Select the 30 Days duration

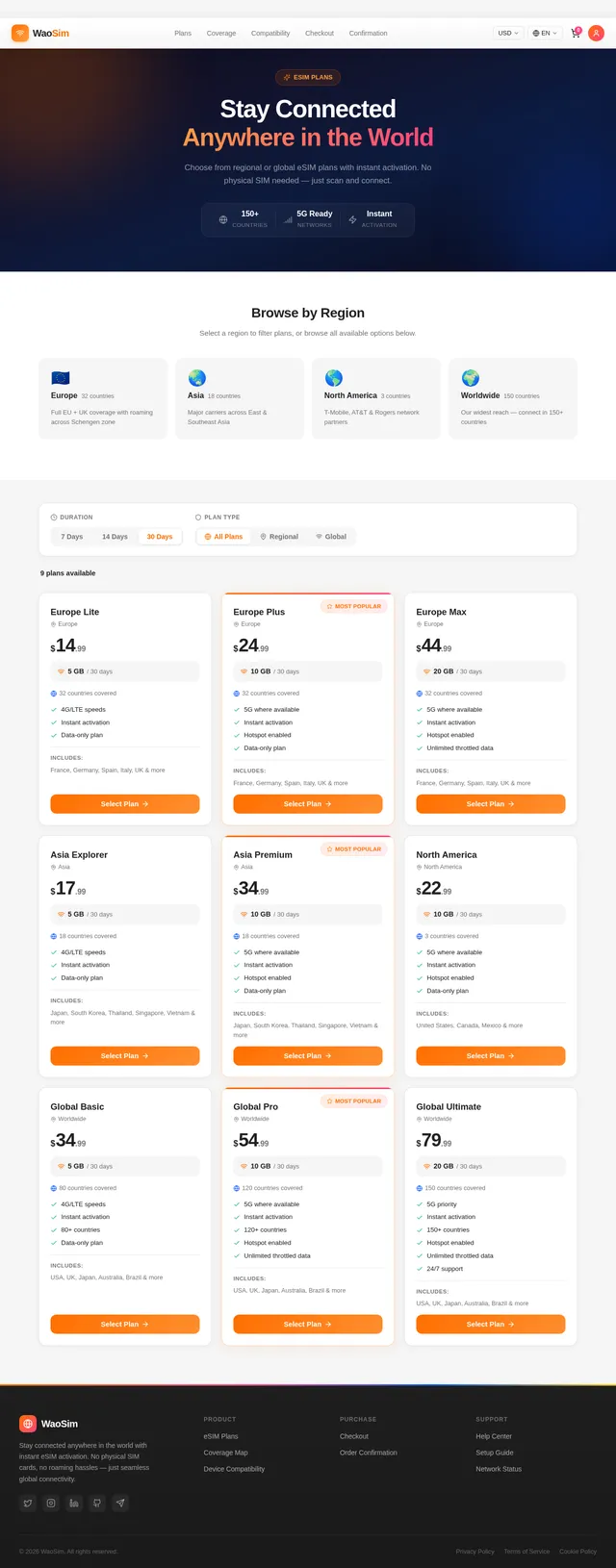click(x=160, y=537)
